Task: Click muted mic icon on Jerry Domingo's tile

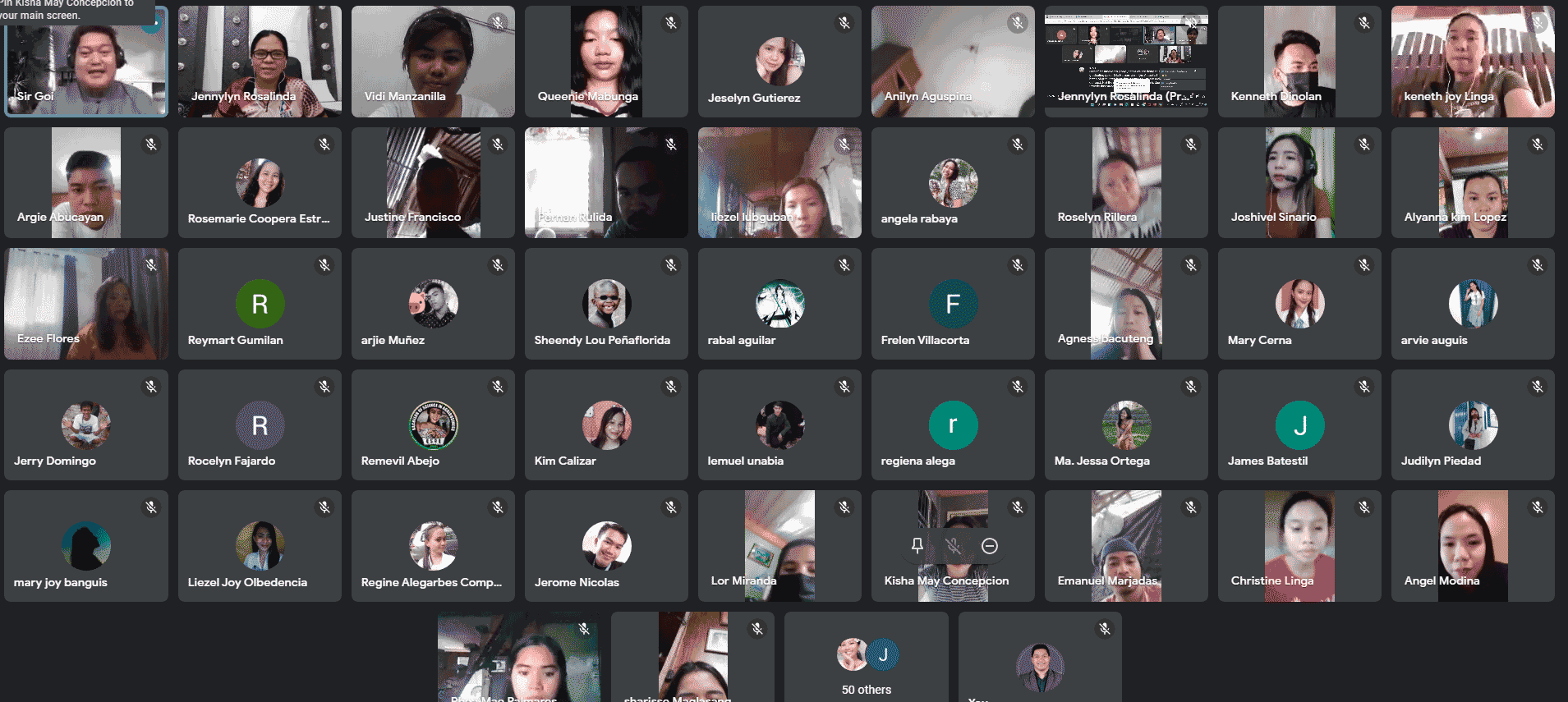Action: 151,387
